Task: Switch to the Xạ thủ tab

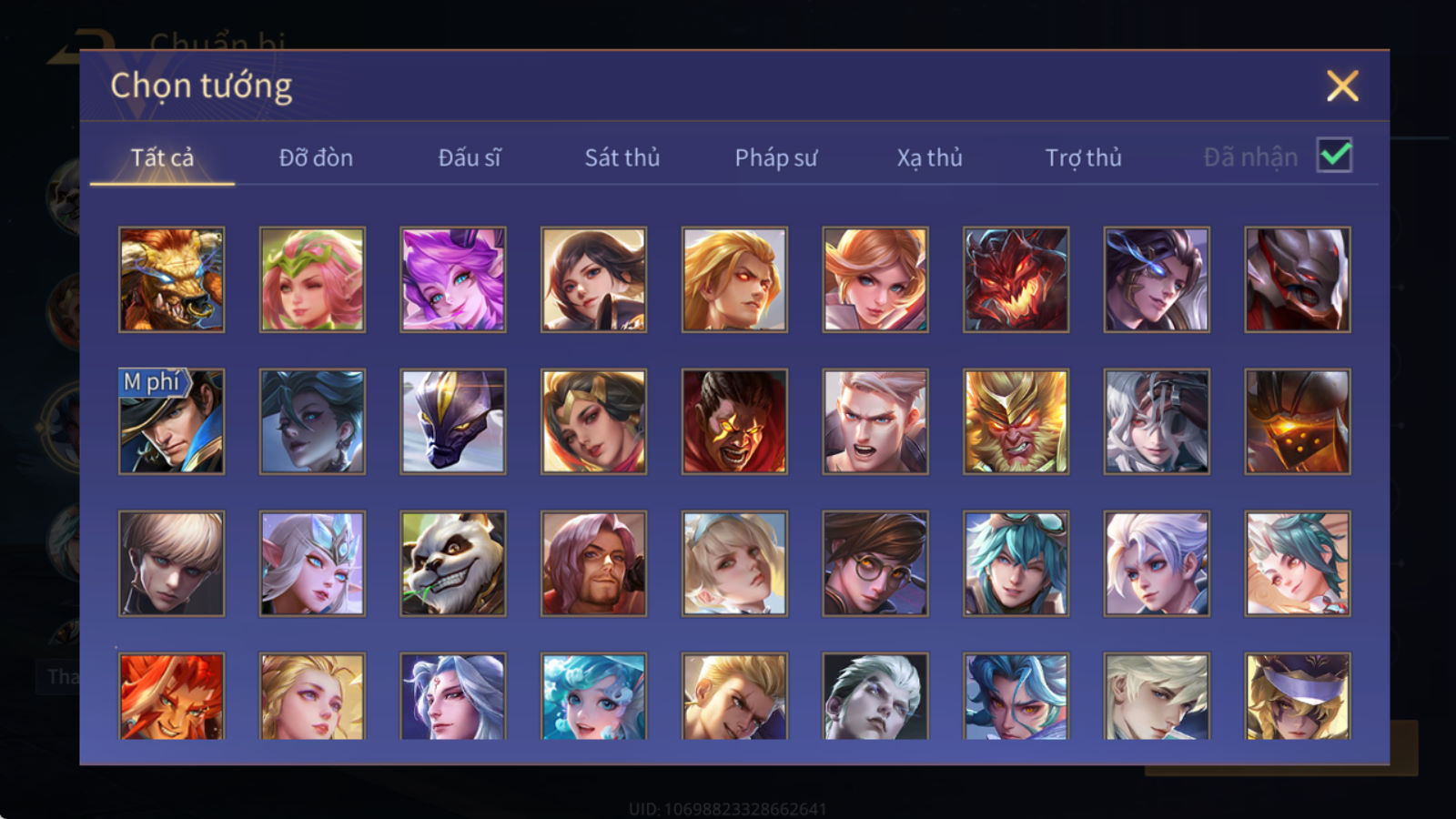Action: (929, 157)
